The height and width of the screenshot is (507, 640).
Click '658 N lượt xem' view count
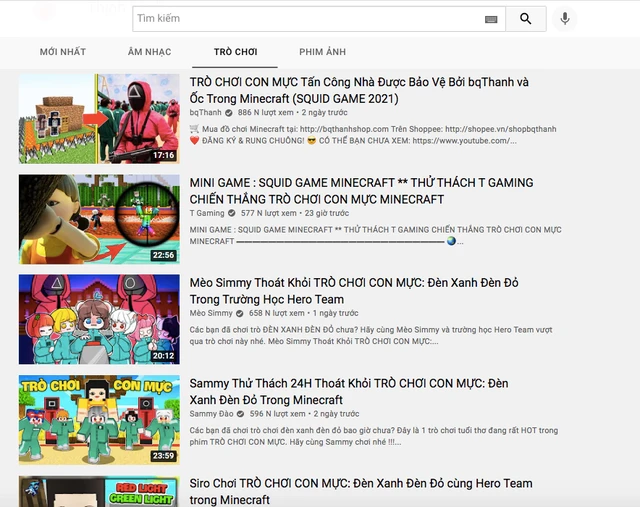click(277, 313)
